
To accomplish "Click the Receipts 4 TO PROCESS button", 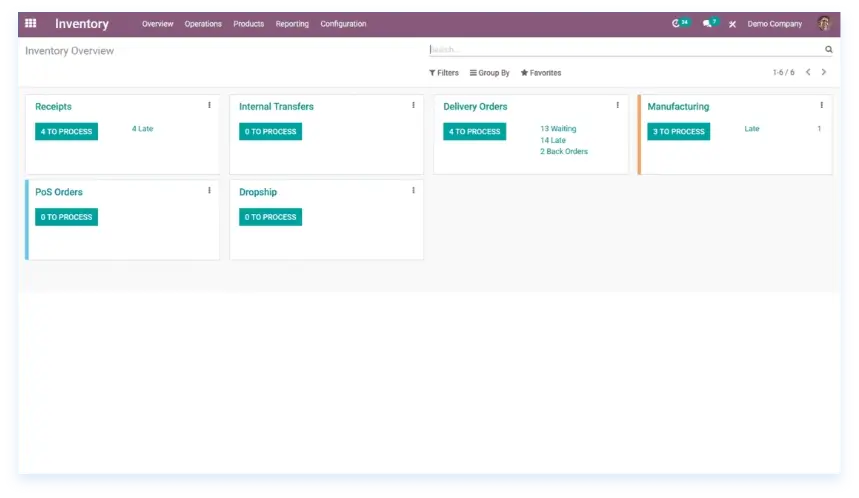I will [x=66, y=132].
